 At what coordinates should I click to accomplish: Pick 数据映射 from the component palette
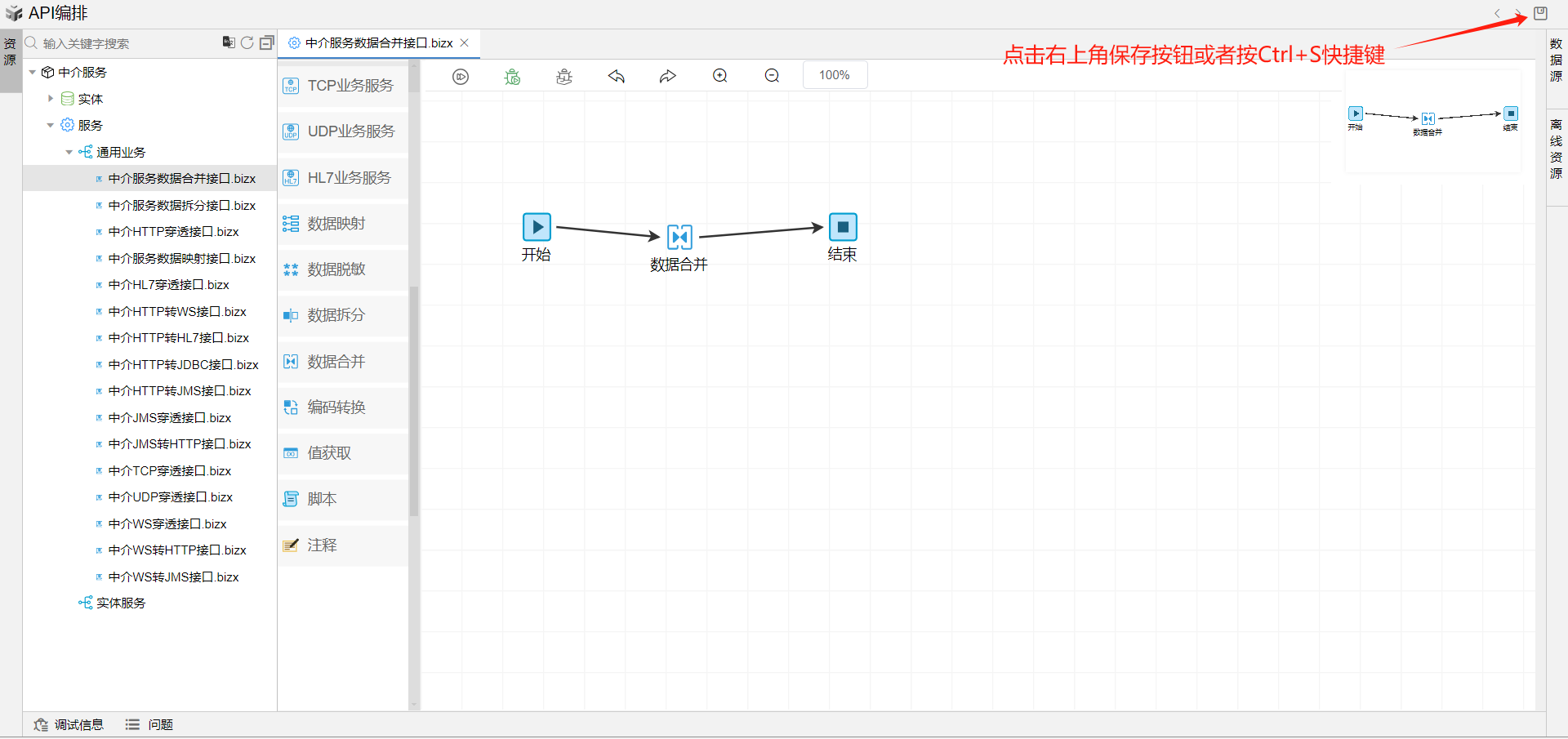[x=336, y=224]
